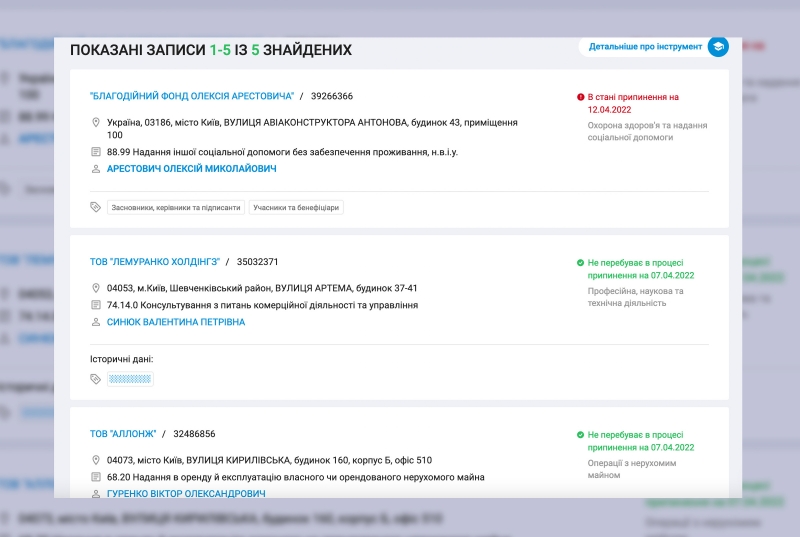The width and height of the screenshot is (800, 537).
Task: Open person 'ГУРЕНКО ВІКТОР ОЛЕКСАНДРОВИЧ'
Action: [x=186, y=494]
